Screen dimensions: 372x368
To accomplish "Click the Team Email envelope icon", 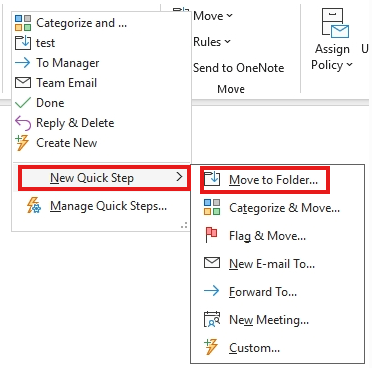I will tap(23, 83).
